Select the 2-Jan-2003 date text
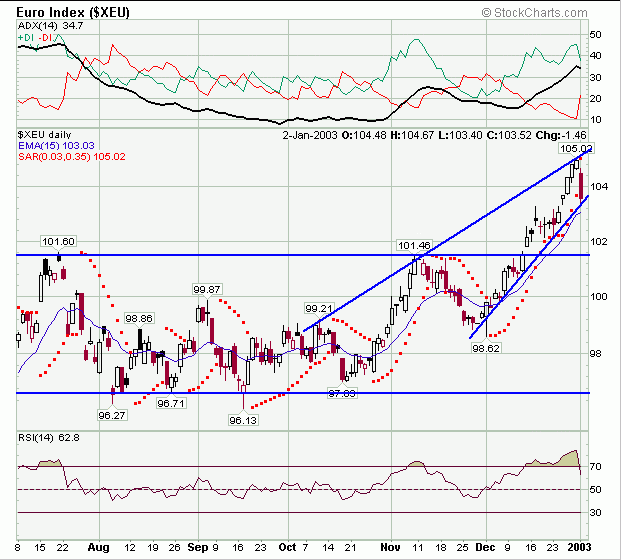Viewport: 621px width, 560px height. click(x=310, y=135)
